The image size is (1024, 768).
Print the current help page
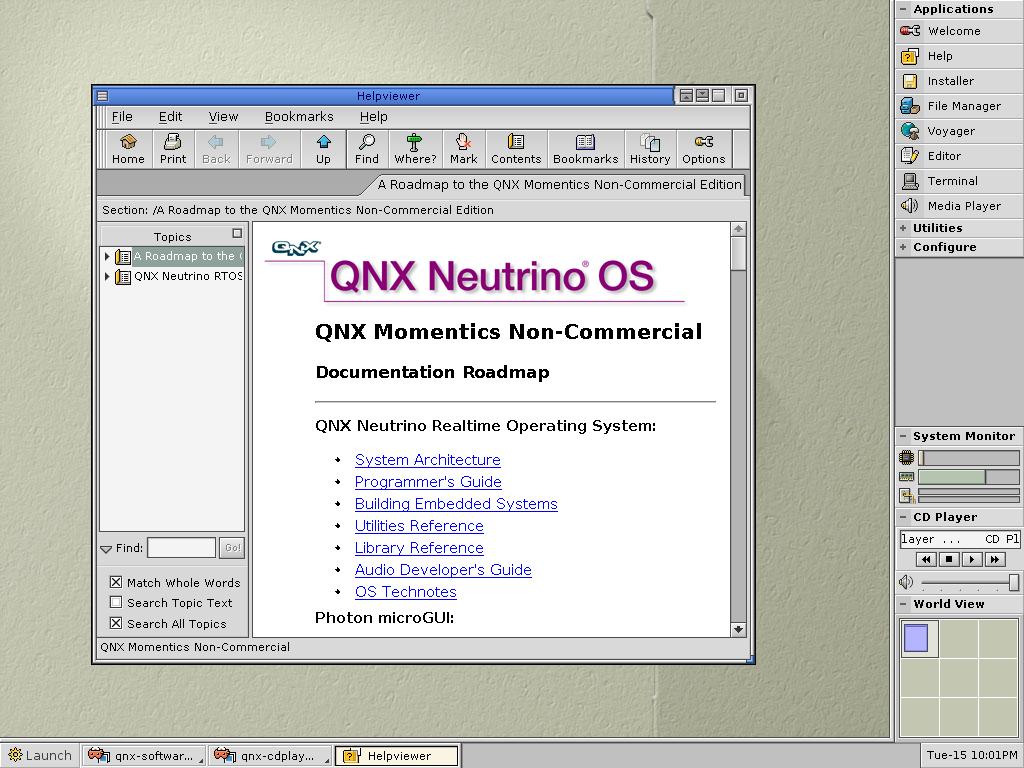(x=173, y=148)
